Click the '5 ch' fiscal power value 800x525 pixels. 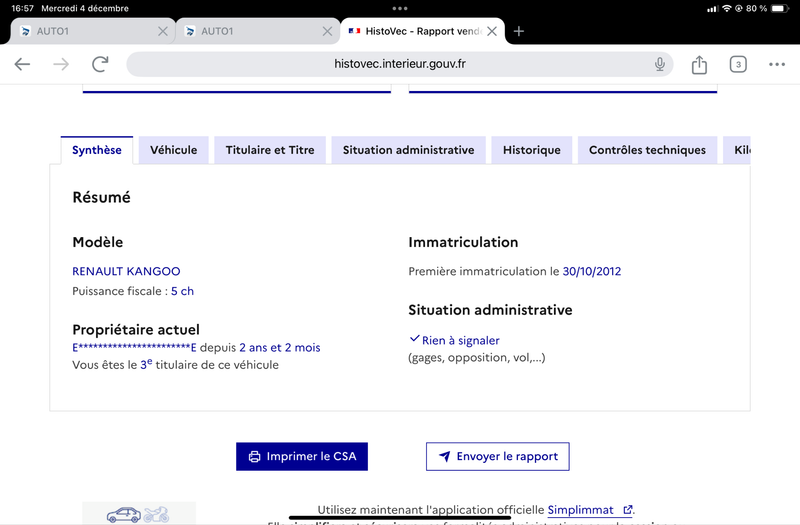point(182,291)
